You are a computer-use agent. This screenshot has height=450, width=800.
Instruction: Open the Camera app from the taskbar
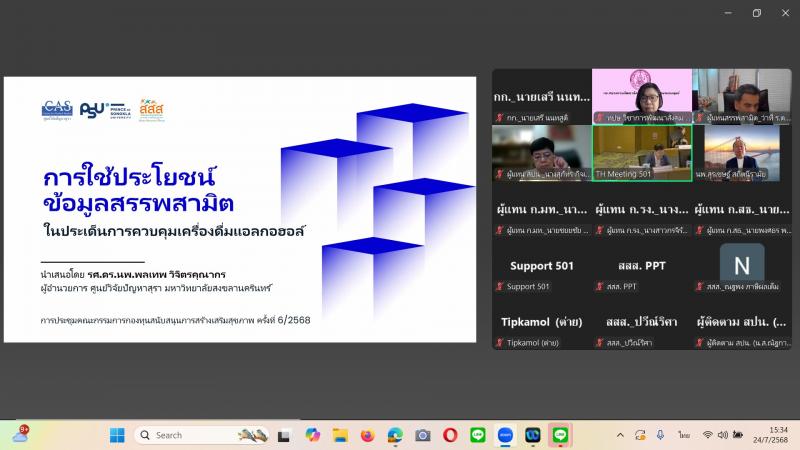[422, 435]
